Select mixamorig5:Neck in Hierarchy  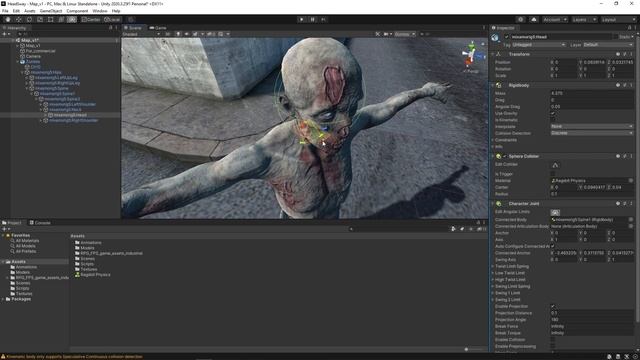pos(65,109)
